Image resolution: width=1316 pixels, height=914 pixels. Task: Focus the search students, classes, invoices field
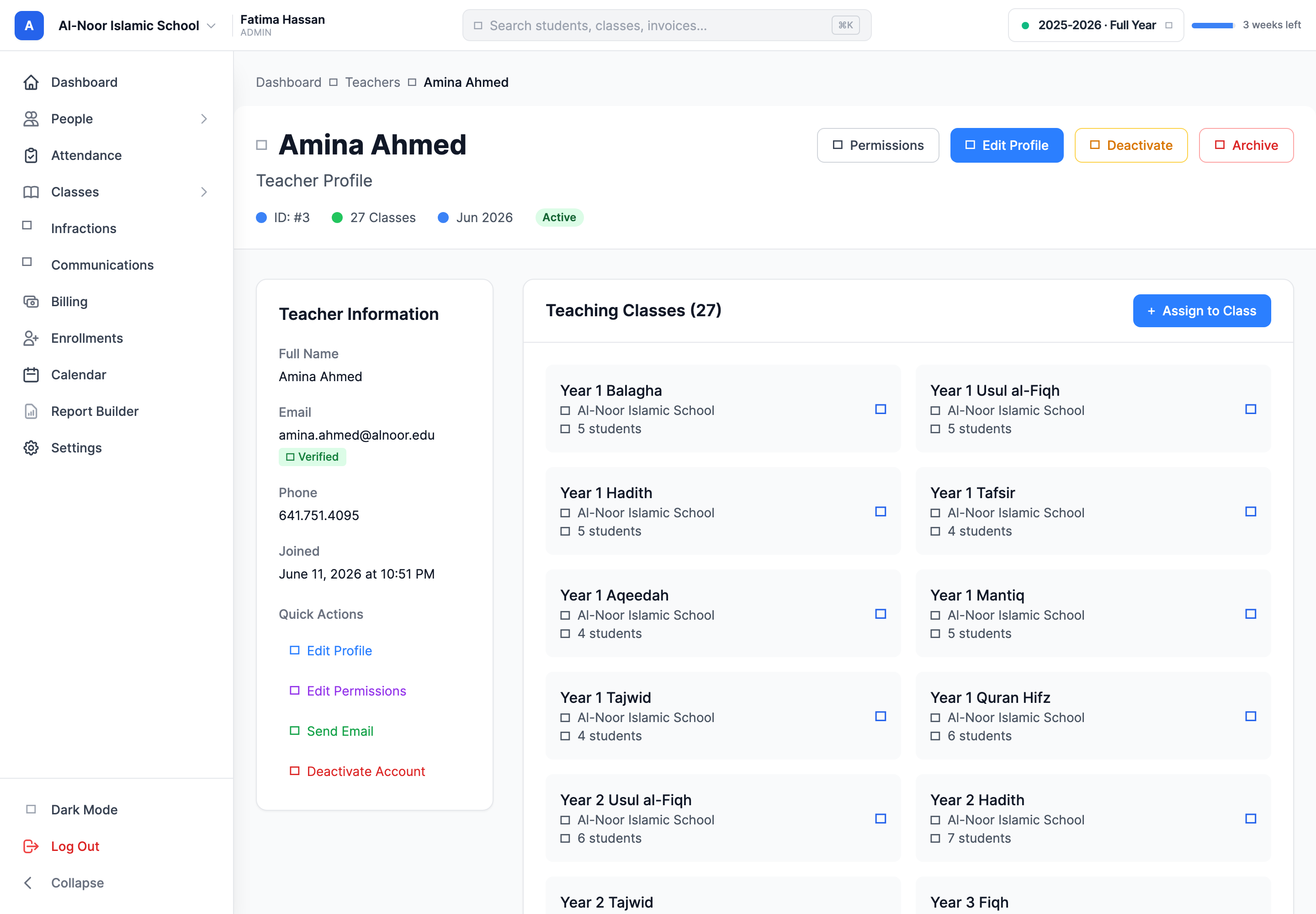click(667, 25)
